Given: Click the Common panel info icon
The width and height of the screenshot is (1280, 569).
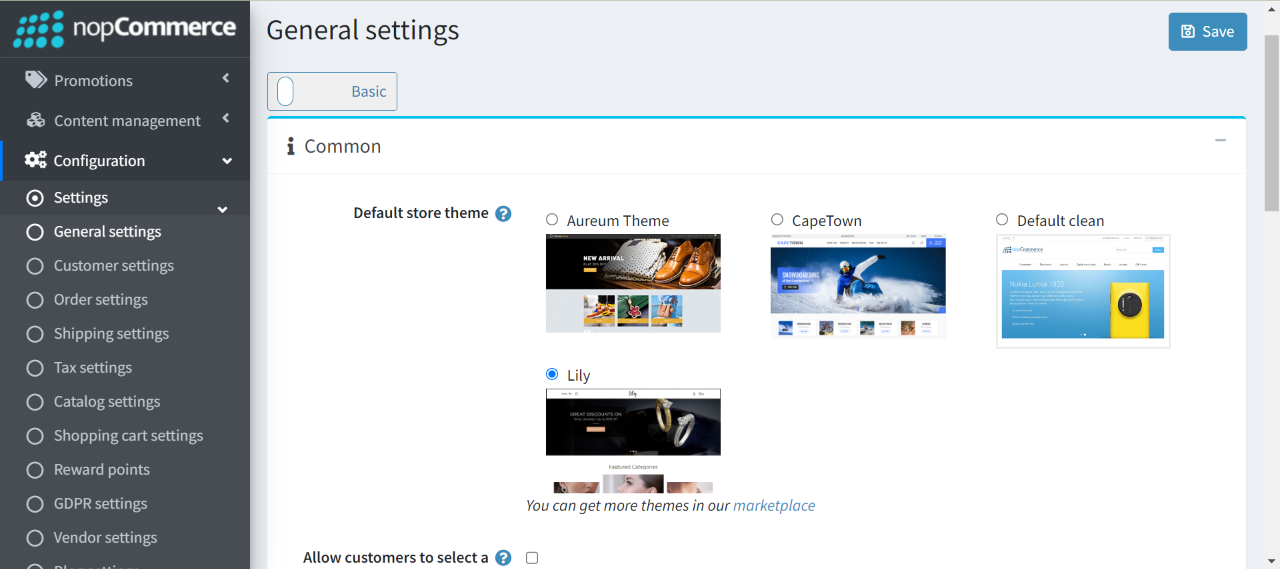Looking at the screenshot, I should tap(290, 147).
